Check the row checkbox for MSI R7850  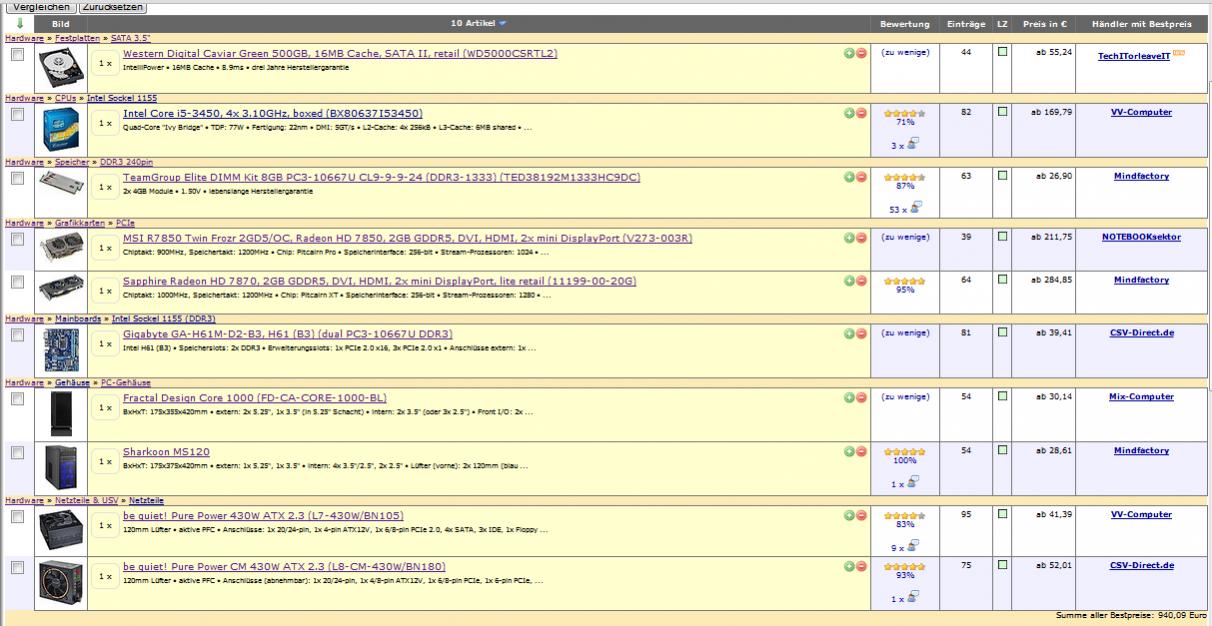17,240
